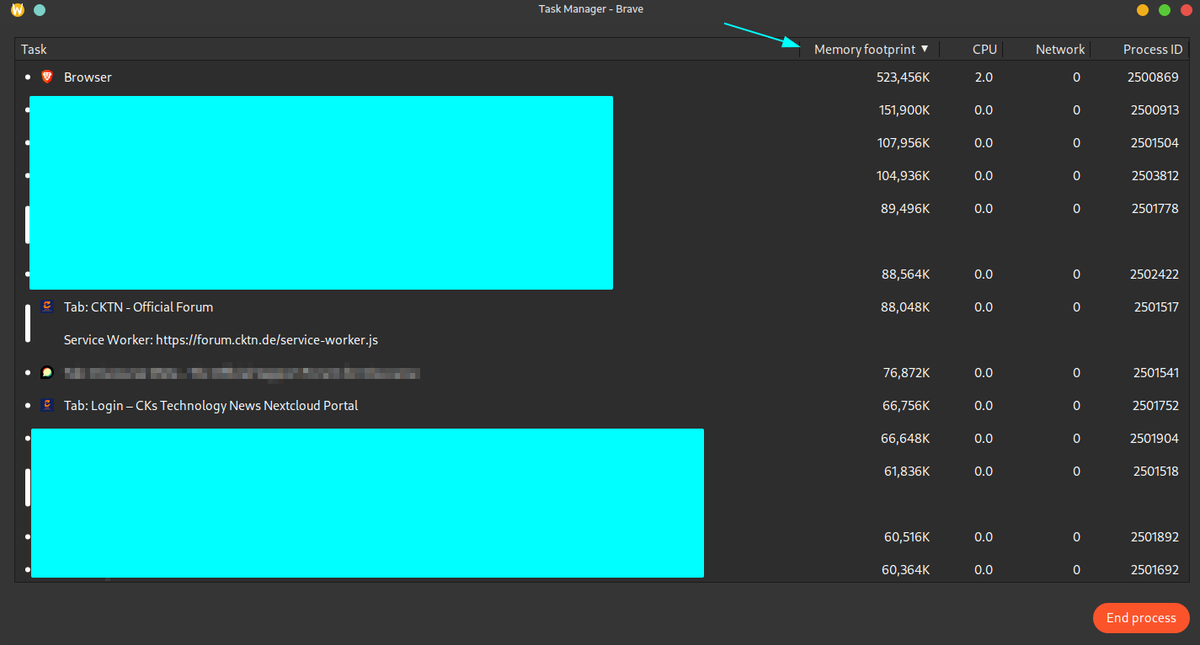The height and width of the screenshot is (645, 1200).
Task: Click memory value 88,564K
Action: point(906,274)
